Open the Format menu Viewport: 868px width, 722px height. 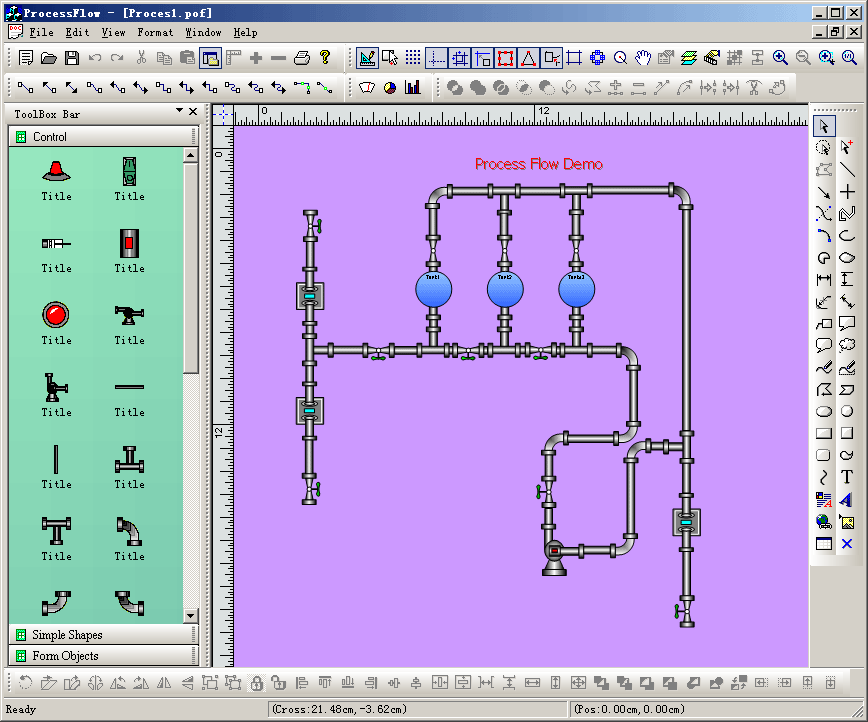pyautogui.click(x=156, y=33)
